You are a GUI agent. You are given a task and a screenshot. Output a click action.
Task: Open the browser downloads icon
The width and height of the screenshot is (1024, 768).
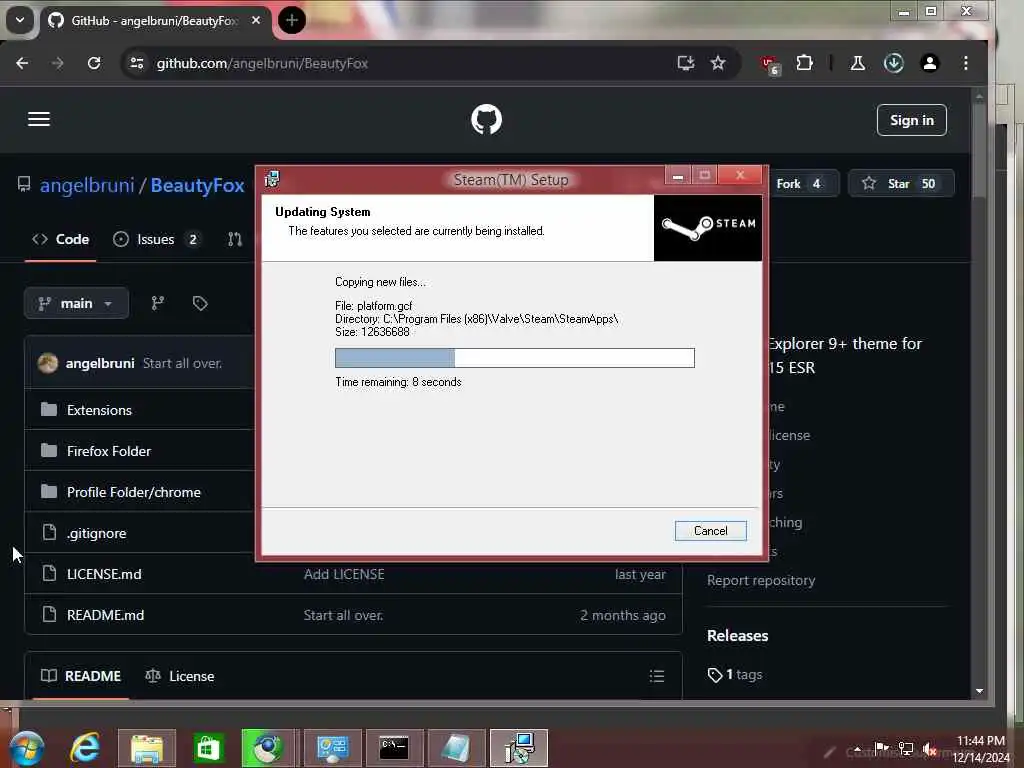coord(893,63)
